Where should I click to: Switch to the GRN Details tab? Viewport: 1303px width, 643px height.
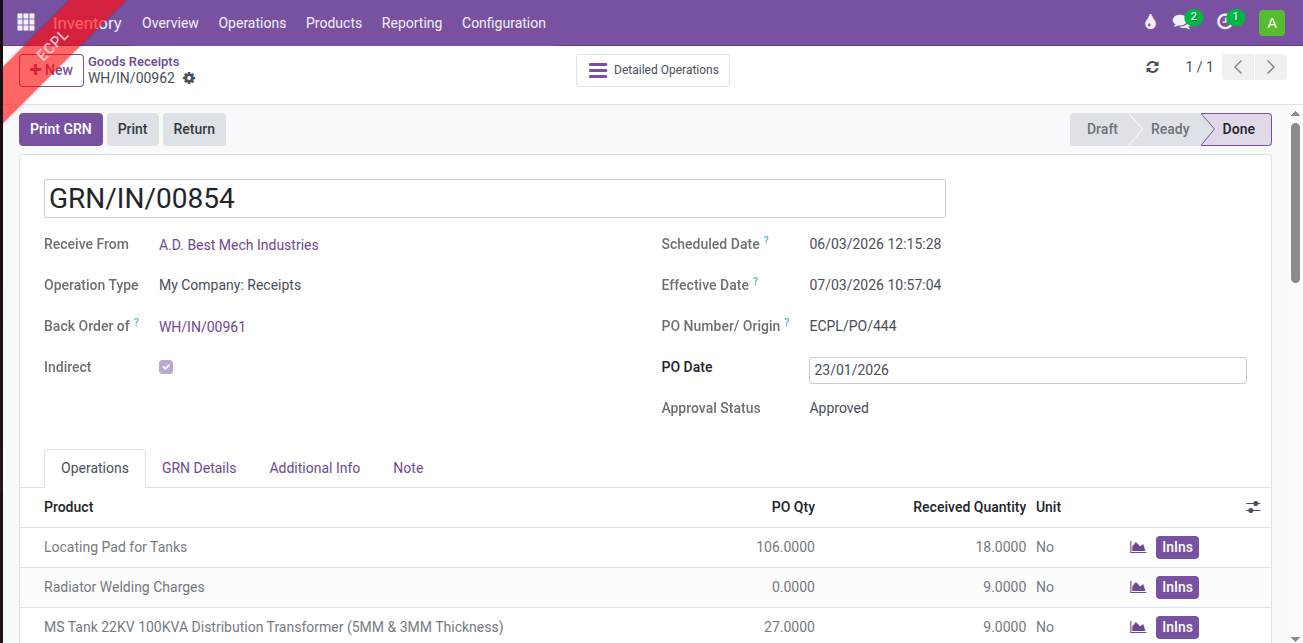(199, 468)
